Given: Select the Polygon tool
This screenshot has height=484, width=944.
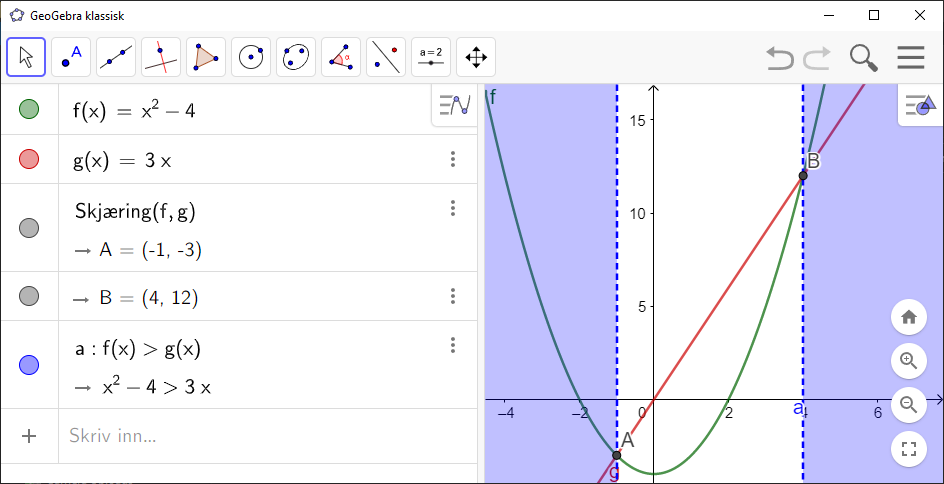Looking at the screenshot, I should tap(206, 57).
